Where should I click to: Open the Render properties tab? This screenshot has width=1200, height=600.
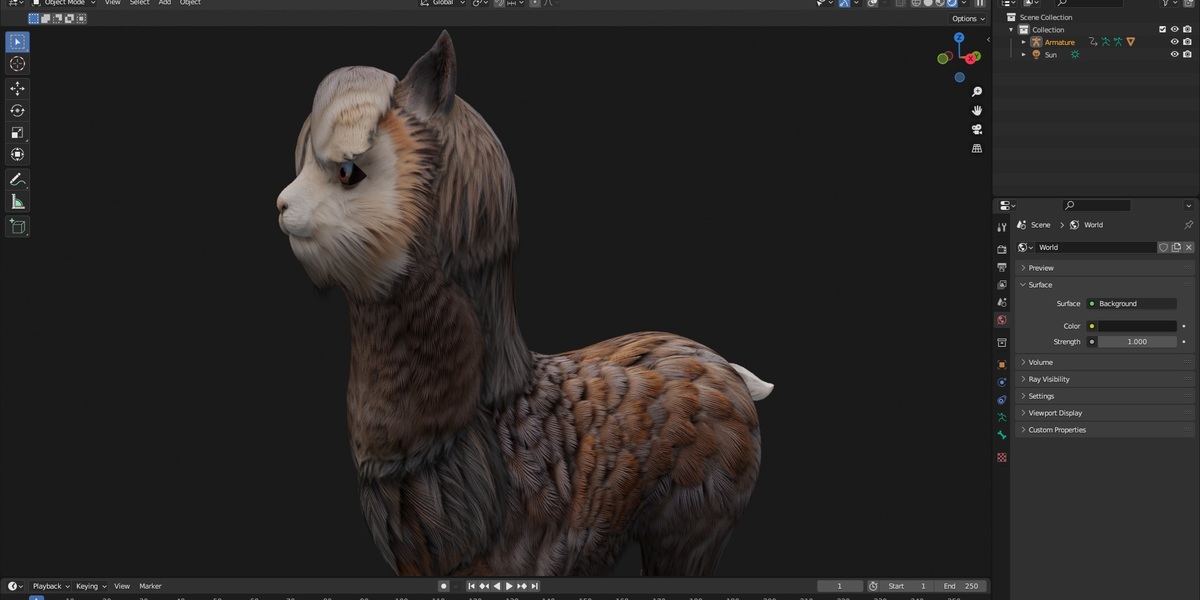[x=1002, y=249]
